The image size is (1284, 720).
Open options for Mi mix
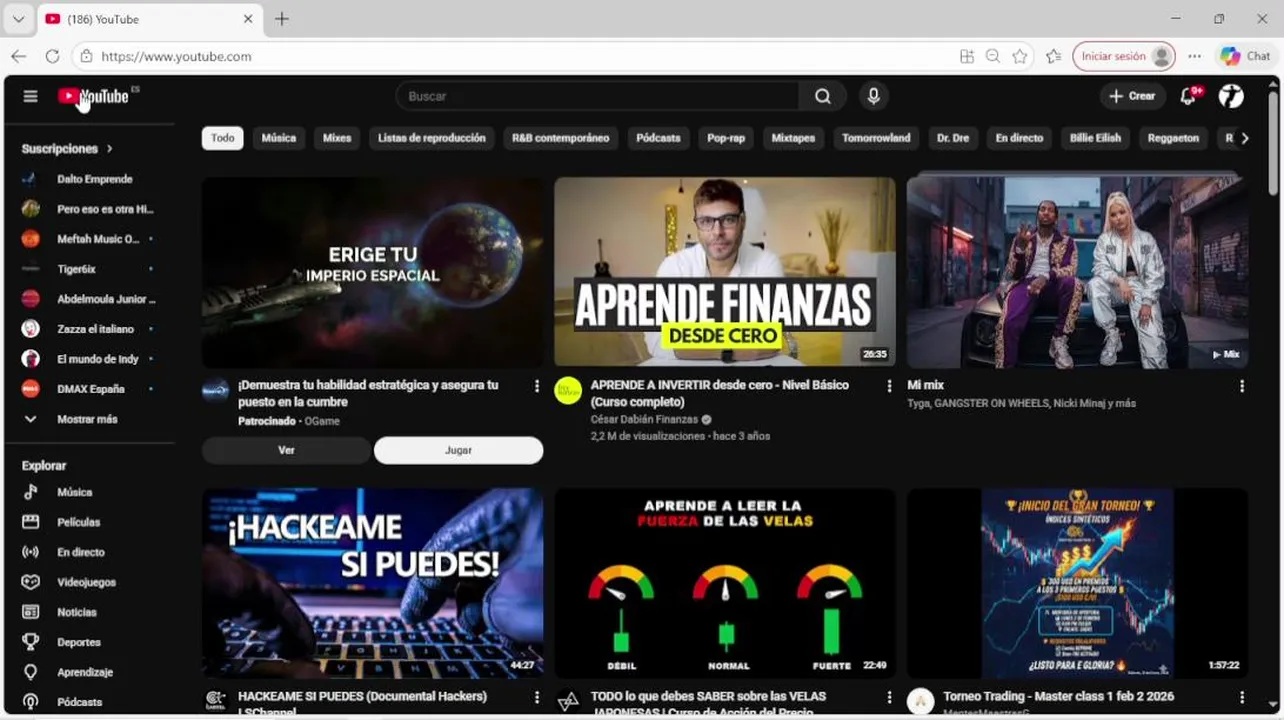(x=1242, y=386)
